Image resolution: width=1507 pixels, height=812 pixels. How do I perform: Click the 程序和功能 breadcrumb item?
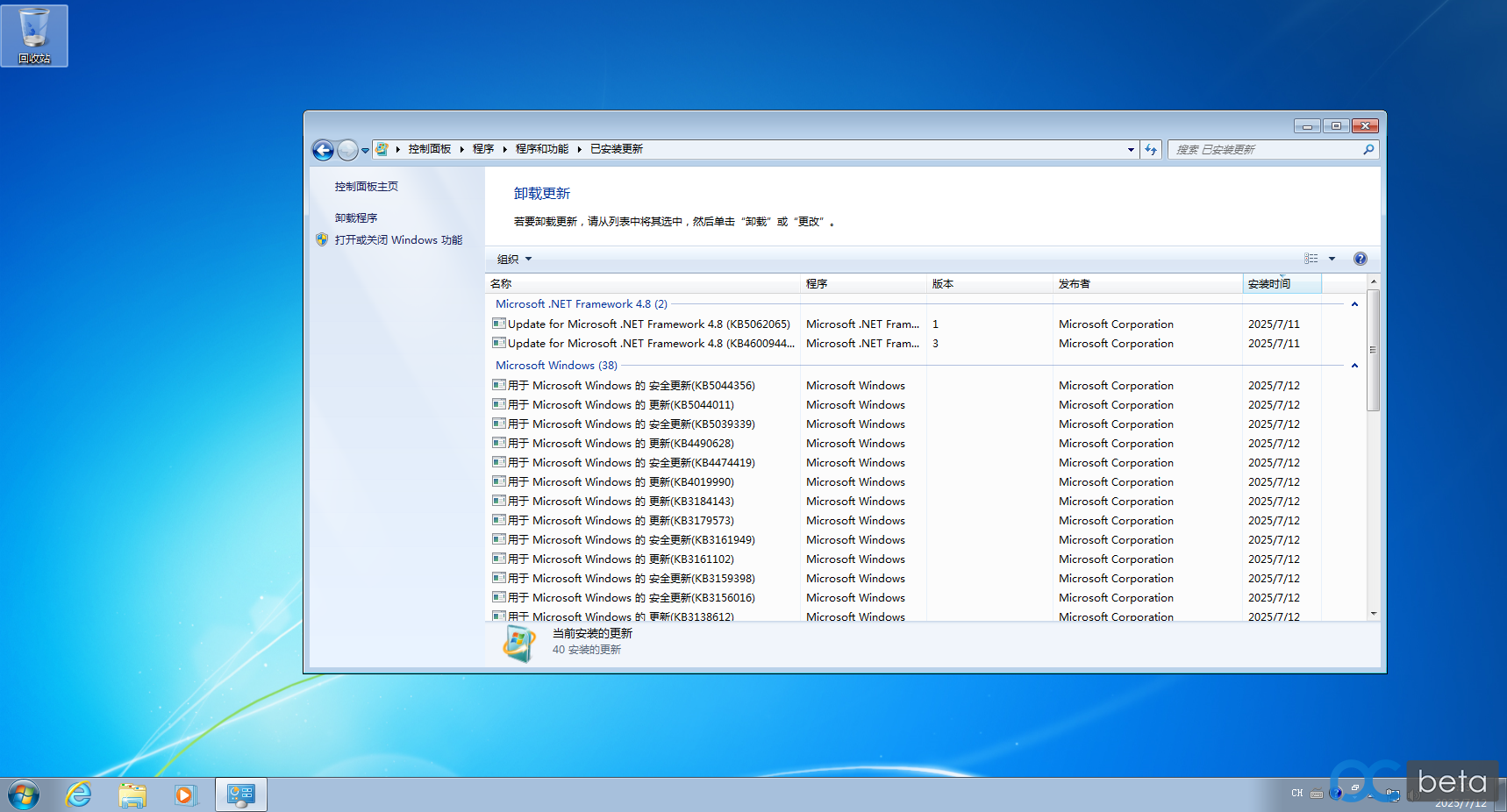(x=541, y=149)
